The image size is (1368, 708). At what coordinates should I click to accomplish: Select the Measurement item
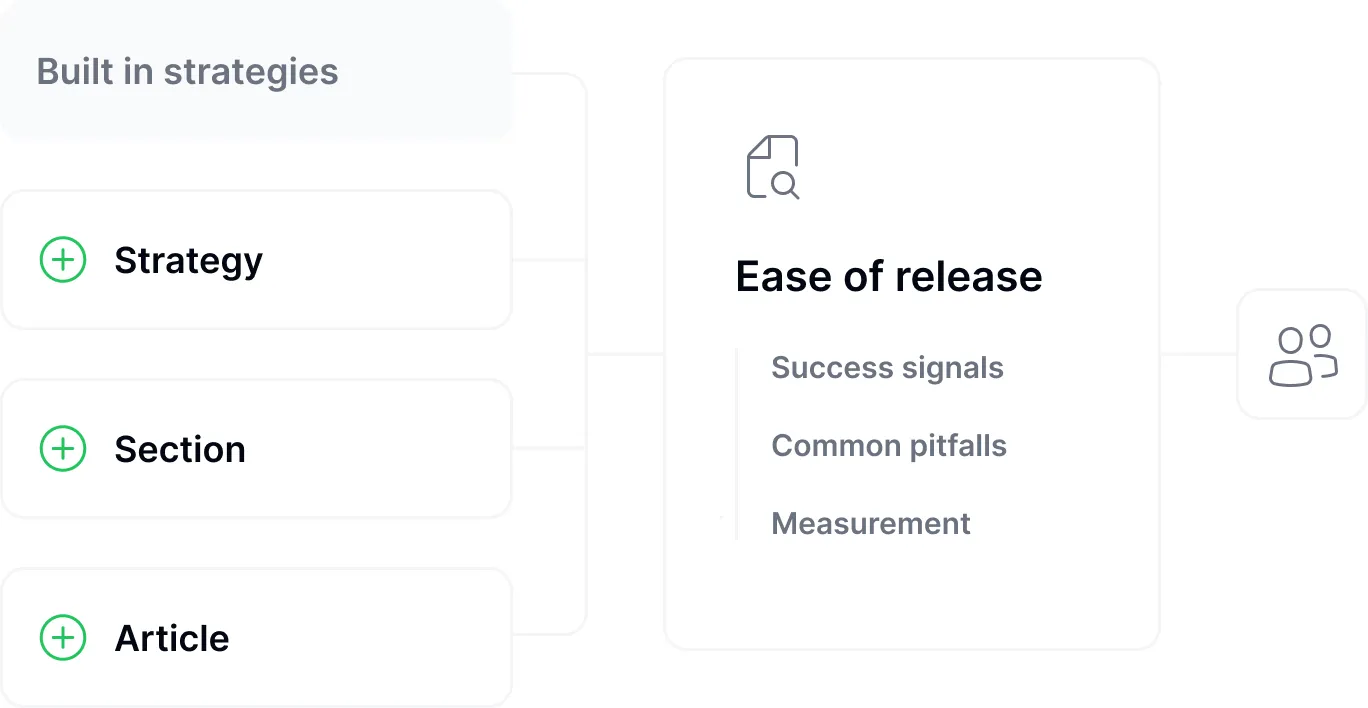871,523
